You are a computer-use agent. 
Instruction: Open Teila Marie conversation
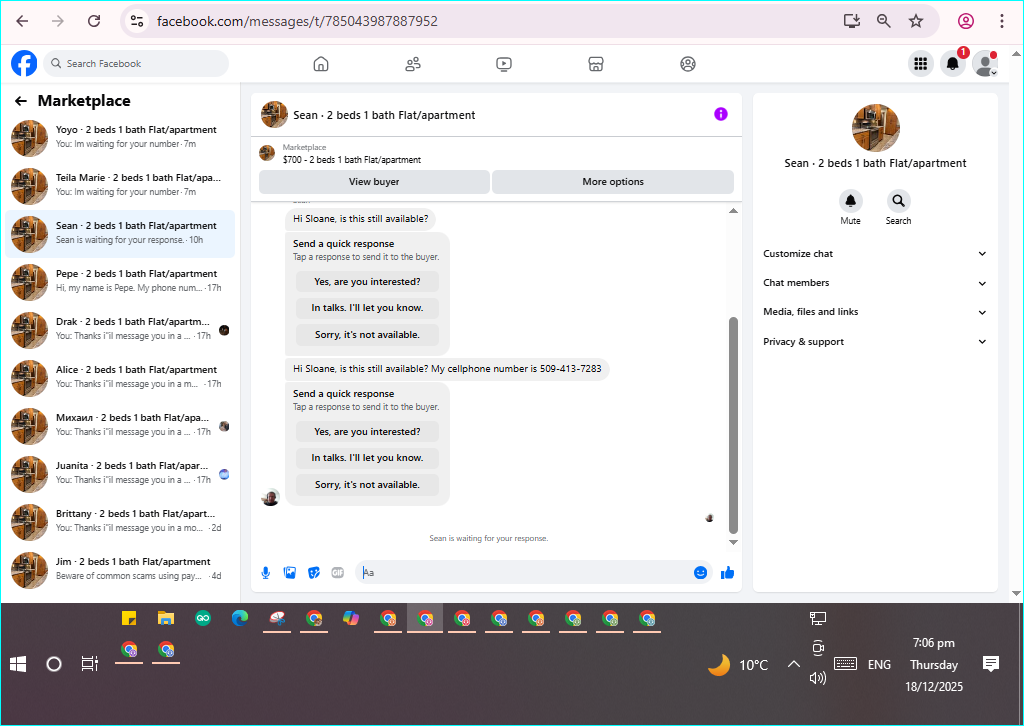point(120,185)
